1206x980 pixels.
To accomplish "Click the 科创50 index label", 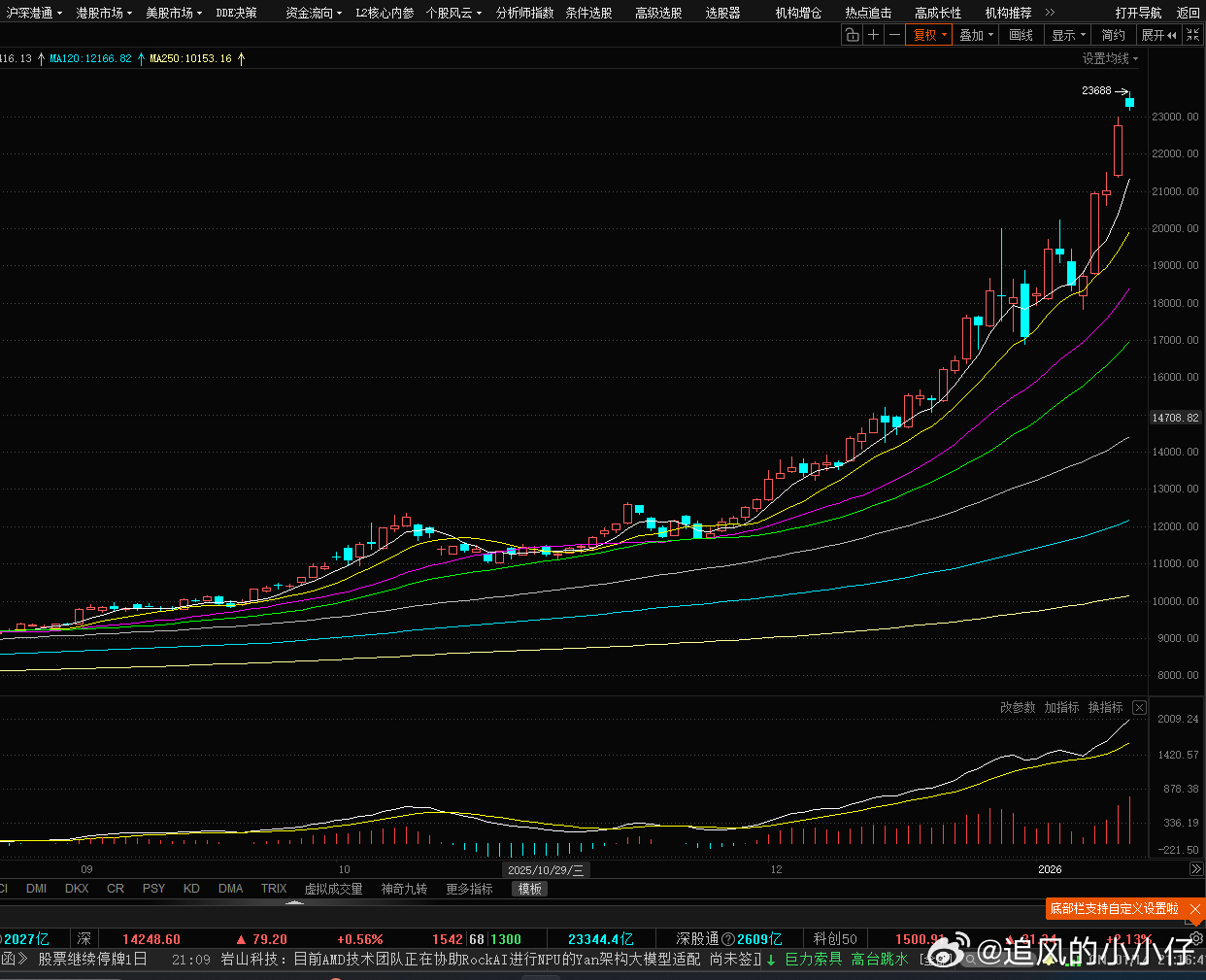I will point(835,939).
